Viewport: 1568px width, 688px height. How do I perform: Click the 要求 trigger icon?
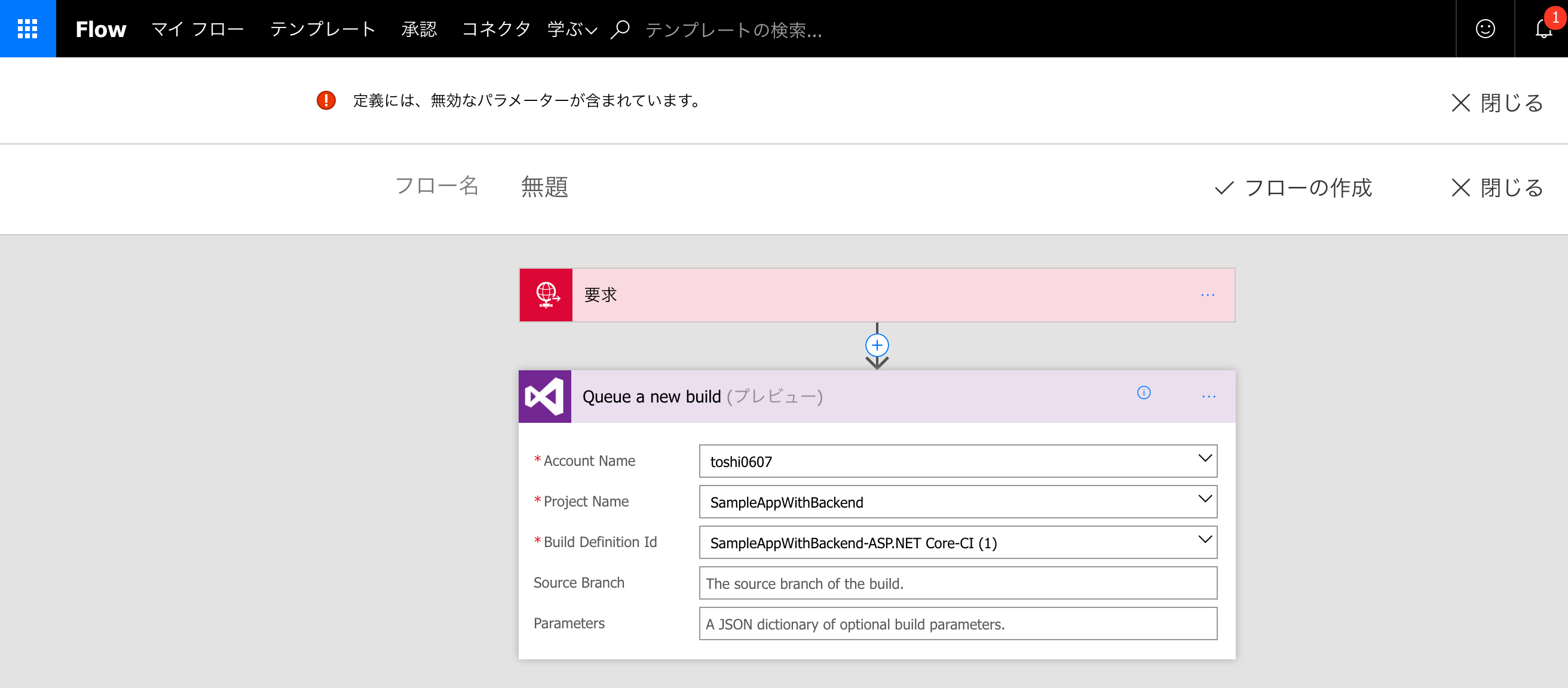coord(546,295)
